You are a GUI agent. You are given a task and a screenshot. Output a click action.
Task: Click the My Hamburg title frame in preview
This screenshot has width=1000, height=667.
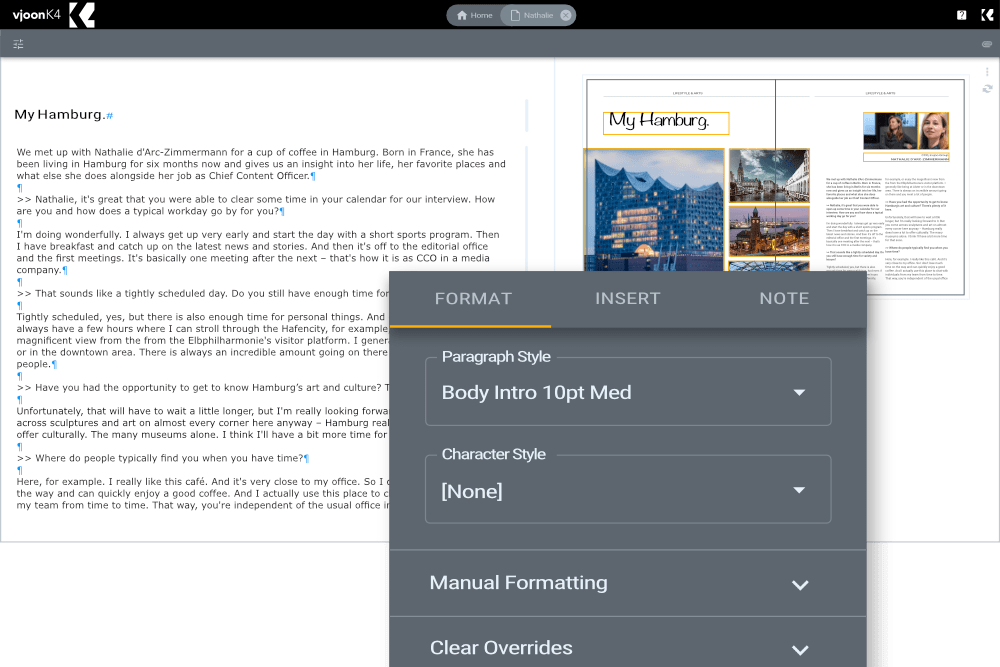click(666, 122)
